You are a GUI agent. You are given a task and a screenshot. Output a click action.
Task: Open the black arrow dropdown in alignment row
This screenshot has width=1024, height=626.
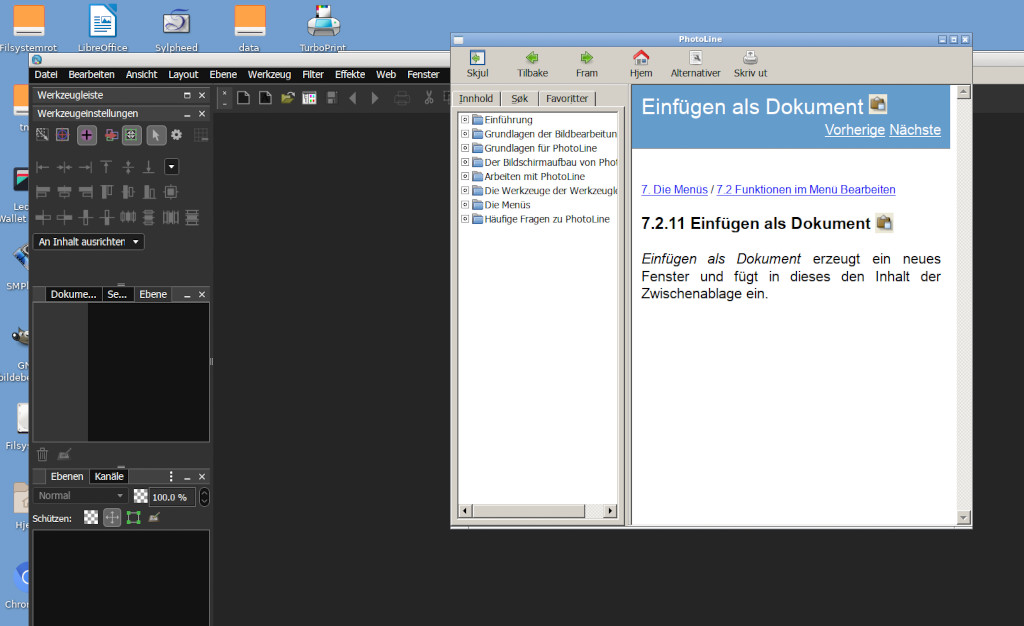click(x=171, y=167)
